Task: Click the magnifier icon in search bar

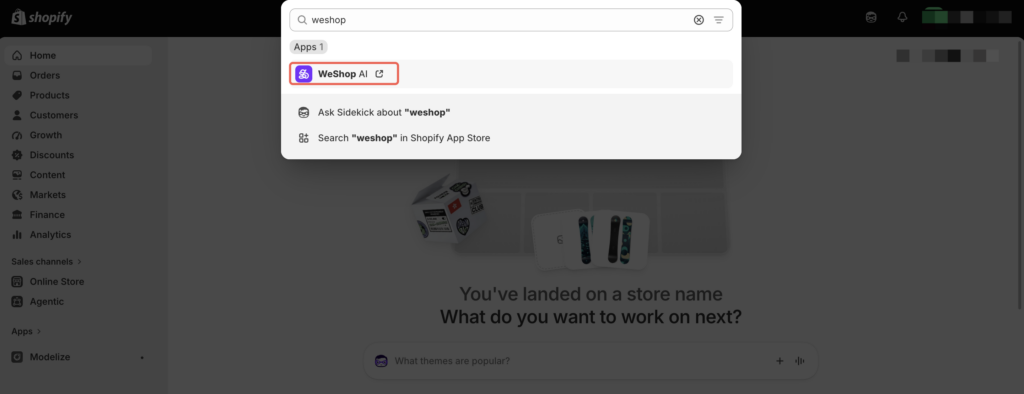Action: pyautogui.click(x=302, y=20)
